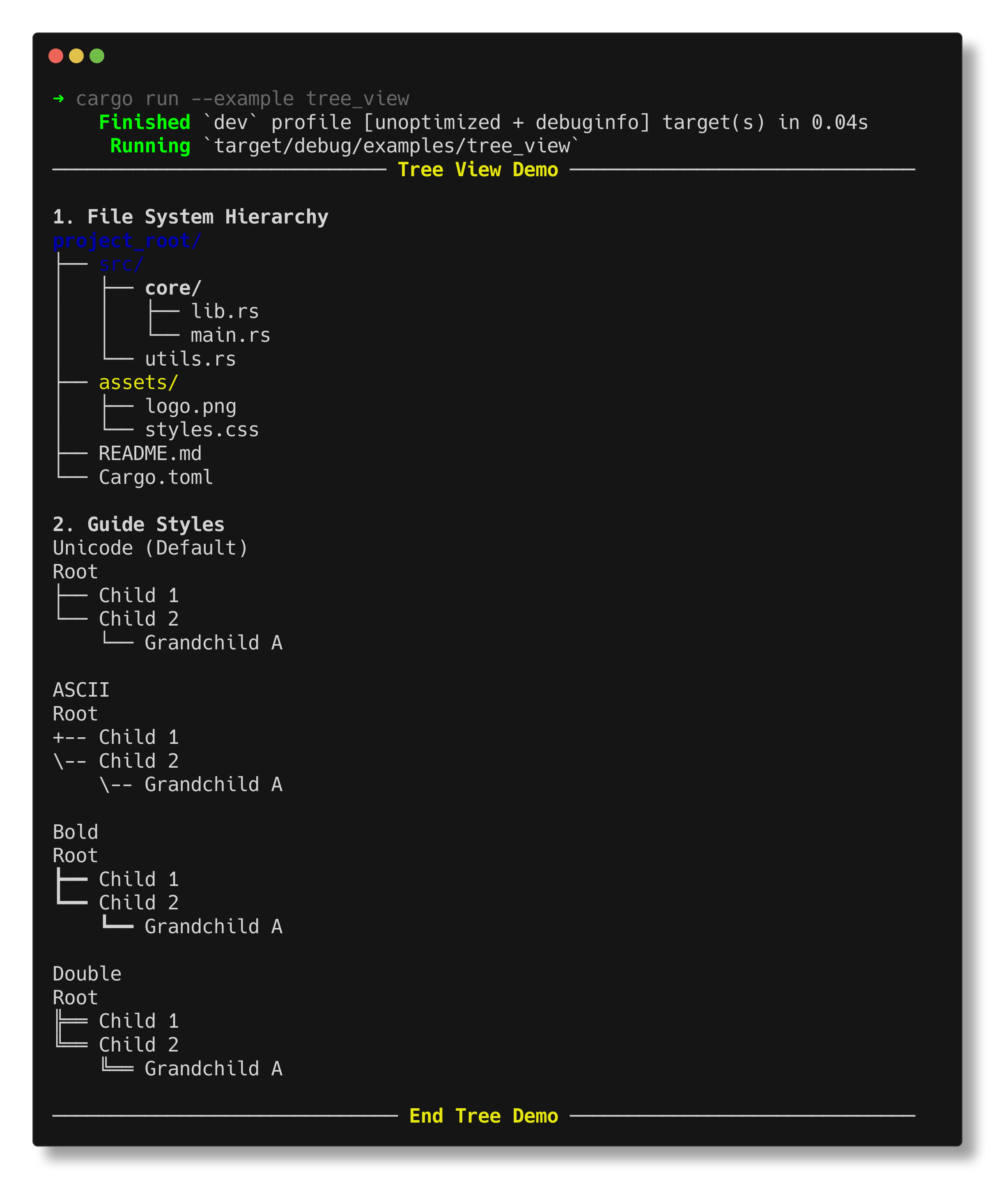The height and width of the screenshot is (1192, 1008).
Task: Select logo.png in assets
Action: click(190, 407)
